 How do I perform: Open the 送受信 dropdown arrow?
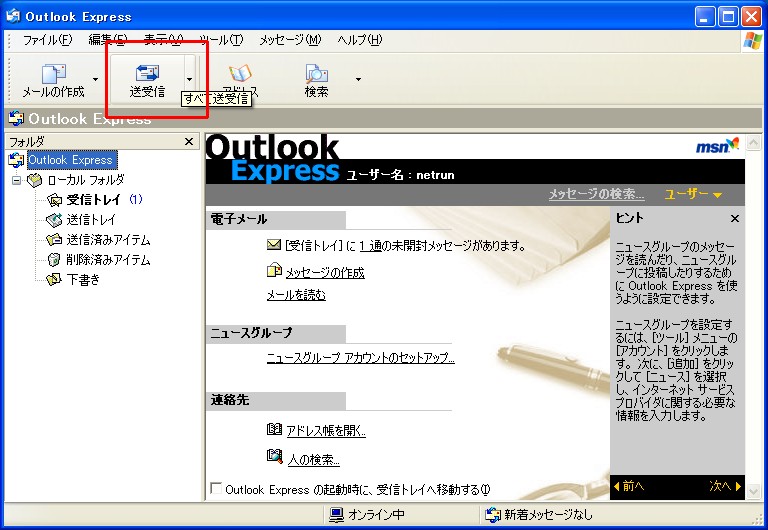(190, 79)
